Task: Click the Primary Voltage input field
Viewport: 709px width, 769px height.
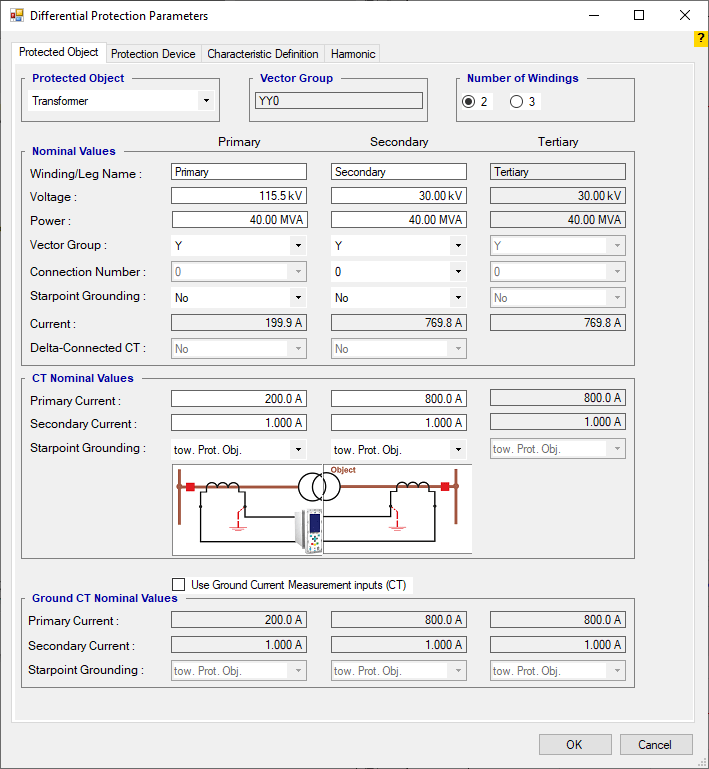Action: [239, 197]
